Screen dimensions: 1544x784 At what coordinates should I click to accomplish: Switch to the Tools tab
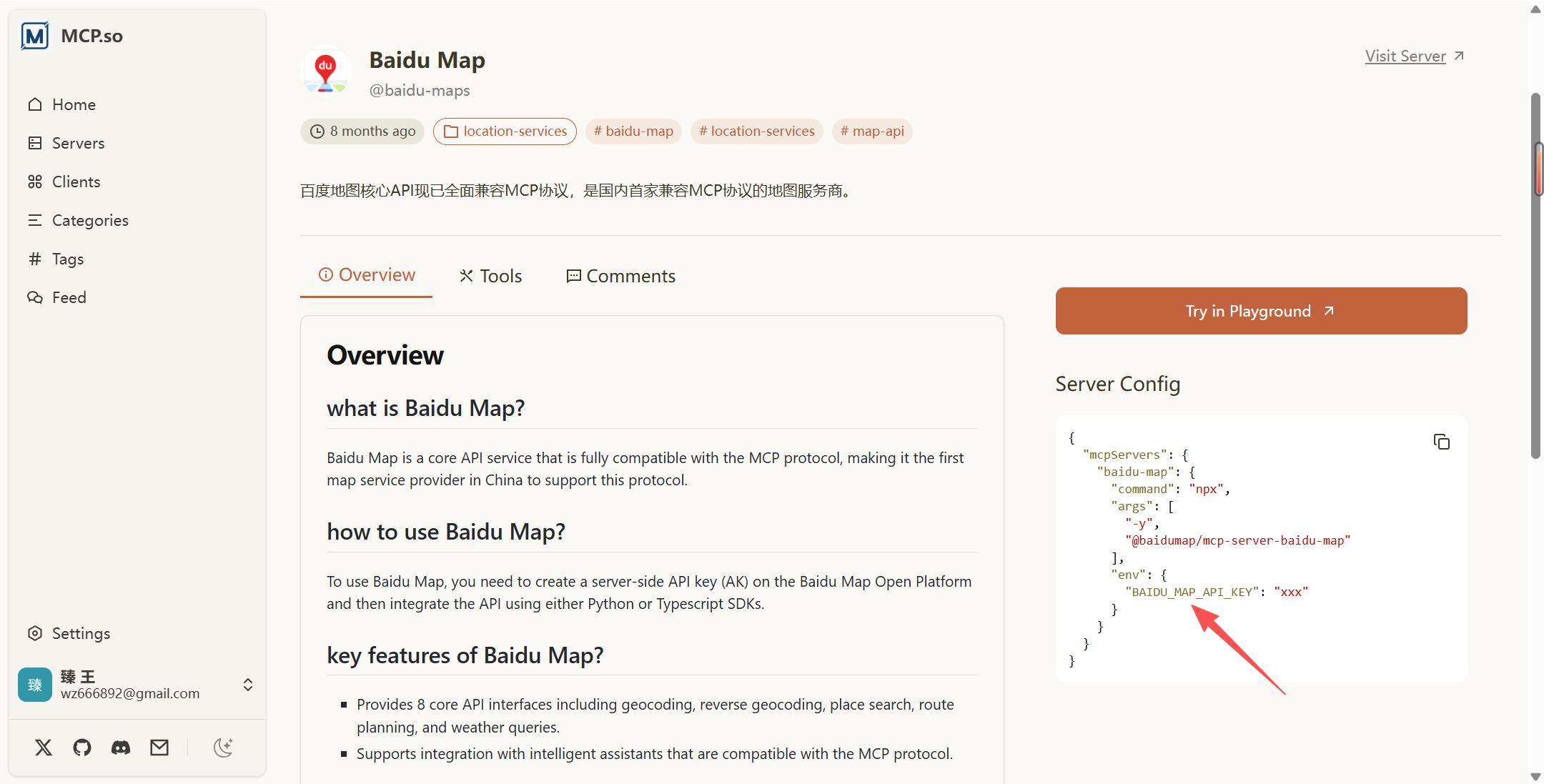[x=491, y=276]
